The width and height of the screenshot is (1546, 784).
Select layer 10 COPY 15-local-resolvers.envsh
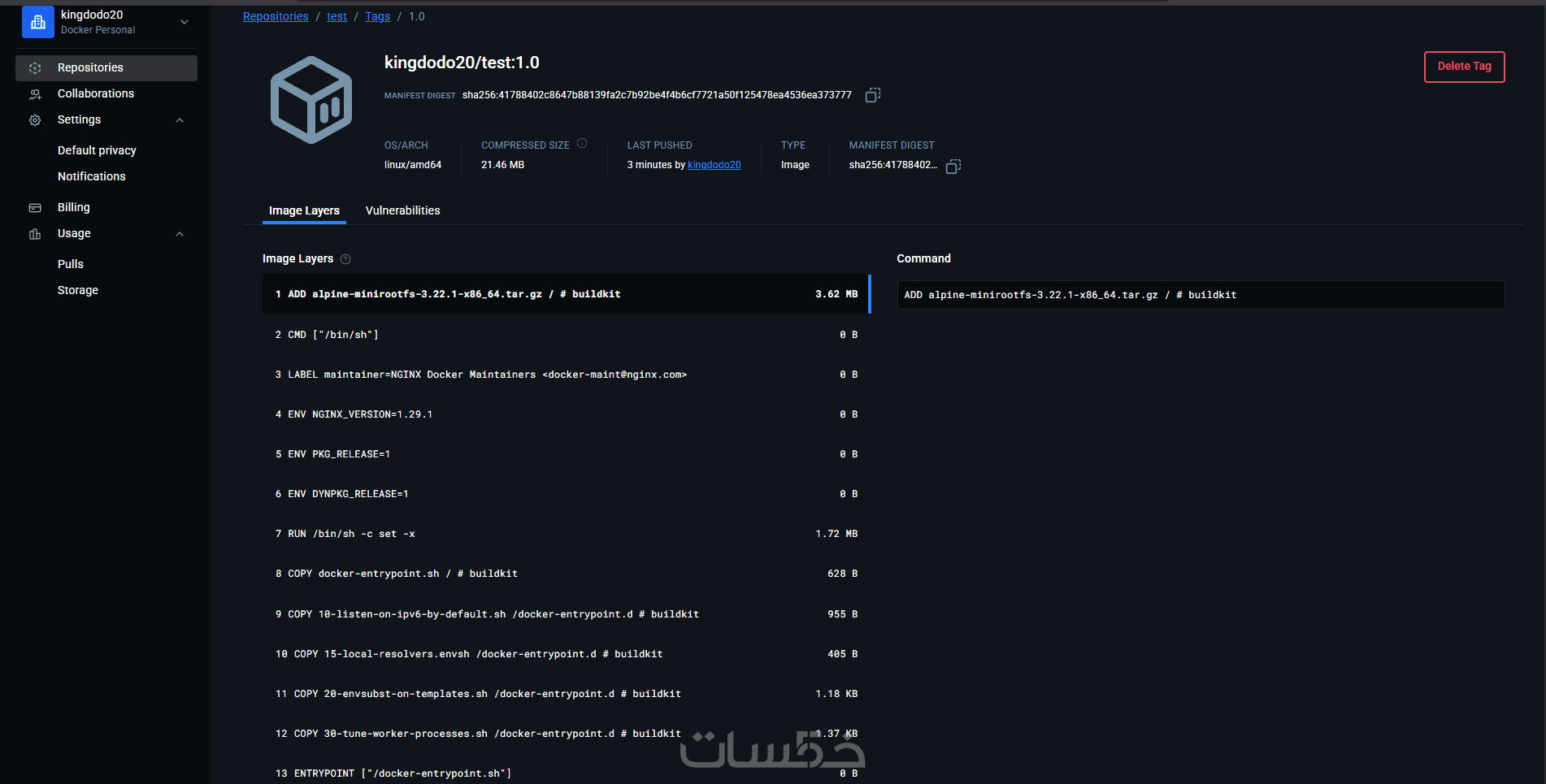(567, 654)
